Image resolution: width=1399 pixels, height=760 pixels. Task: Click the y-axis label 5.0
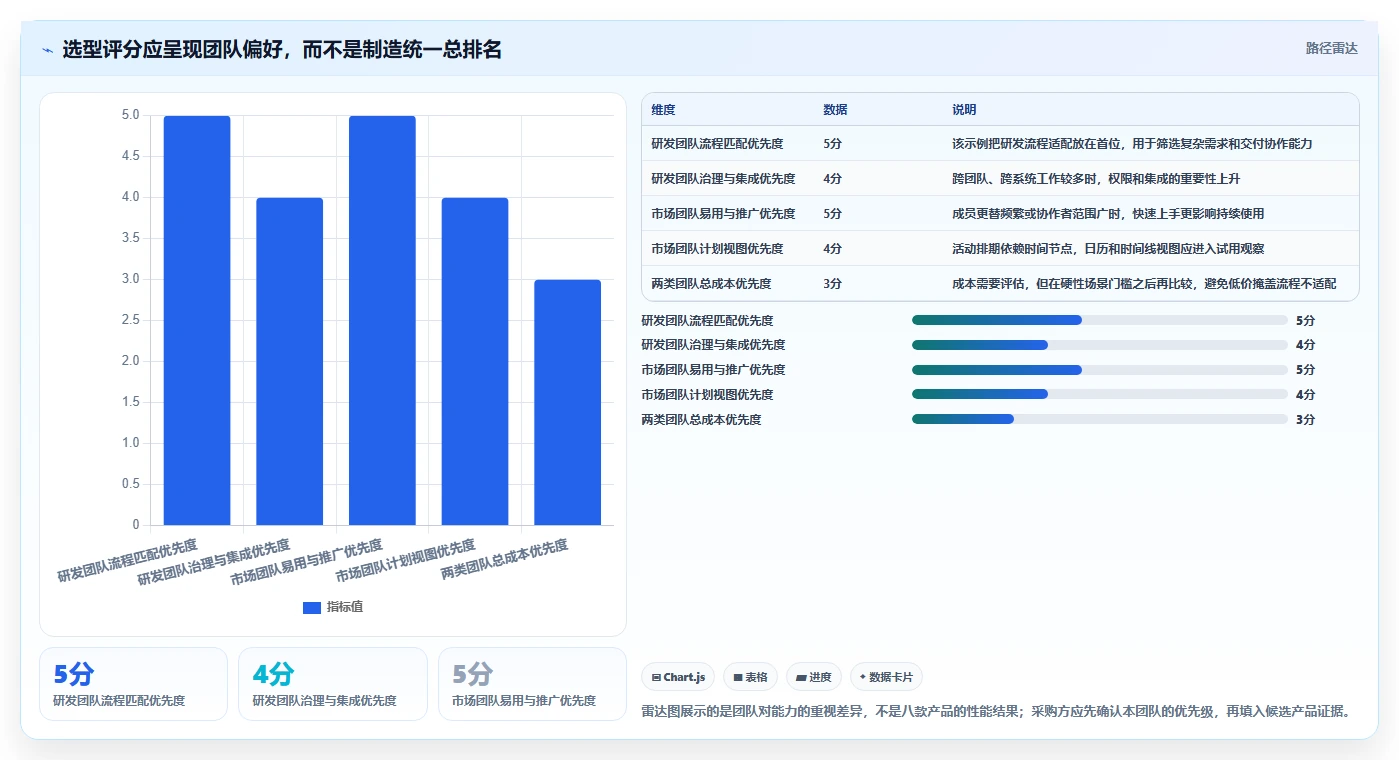[x=130, y=115]
